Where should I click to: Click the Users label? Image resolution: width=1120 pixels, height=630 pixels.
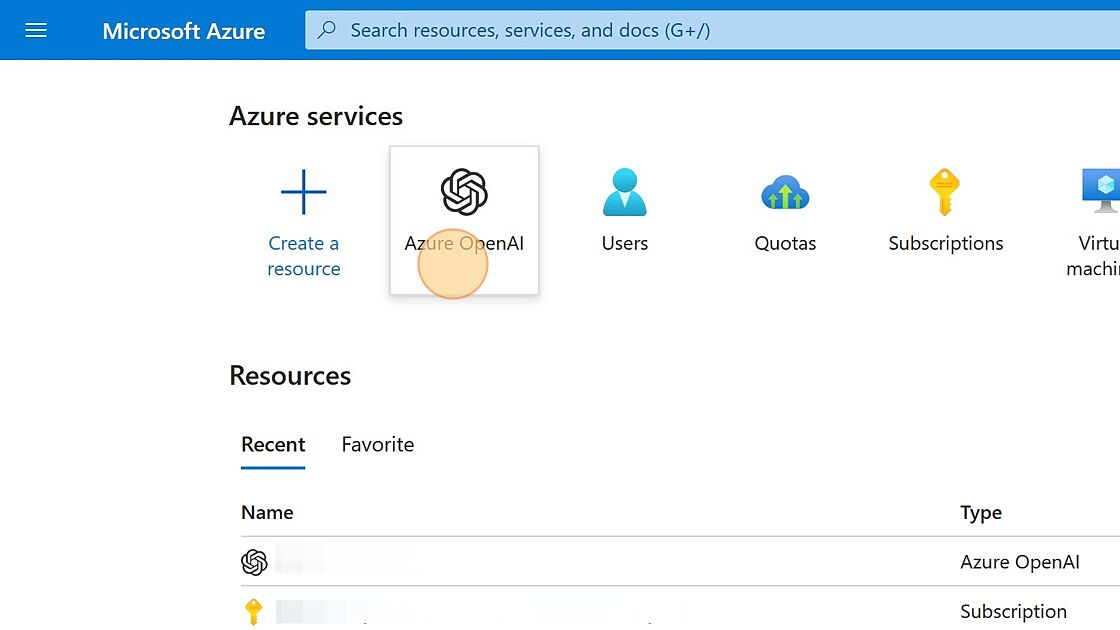[625, 244]
